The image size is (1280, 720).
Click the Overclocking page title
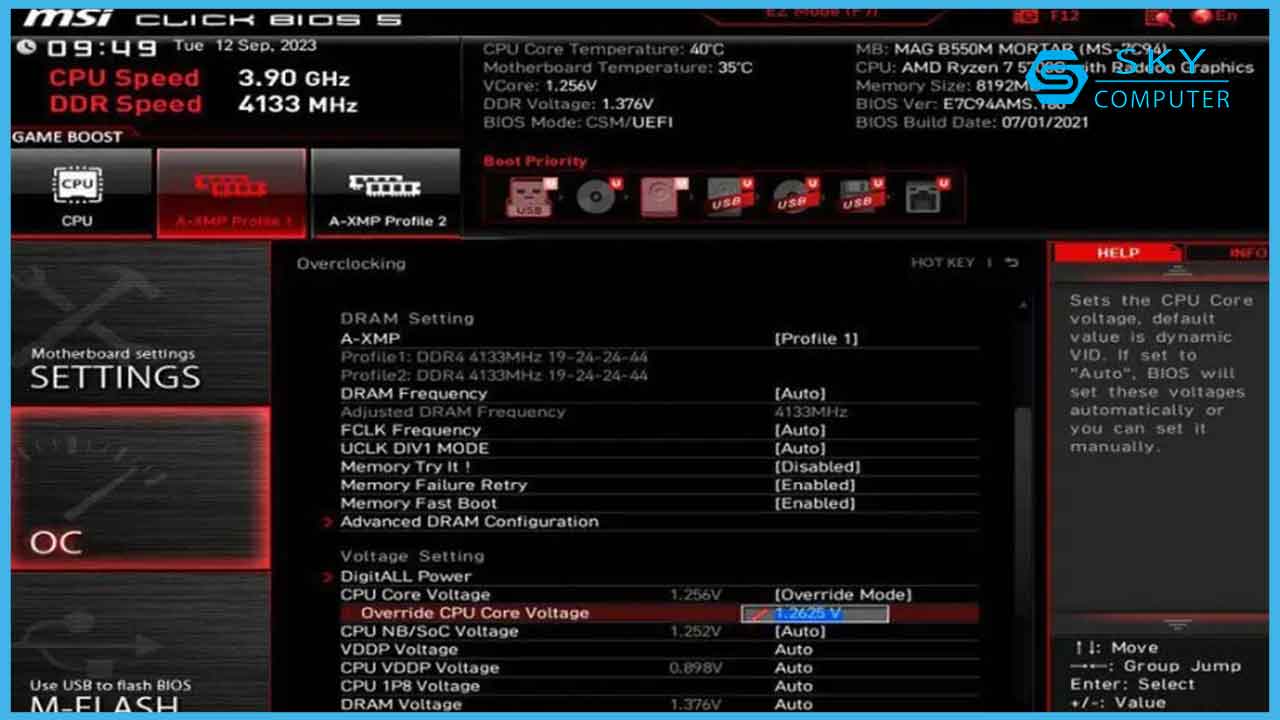[x=351, y=264]
